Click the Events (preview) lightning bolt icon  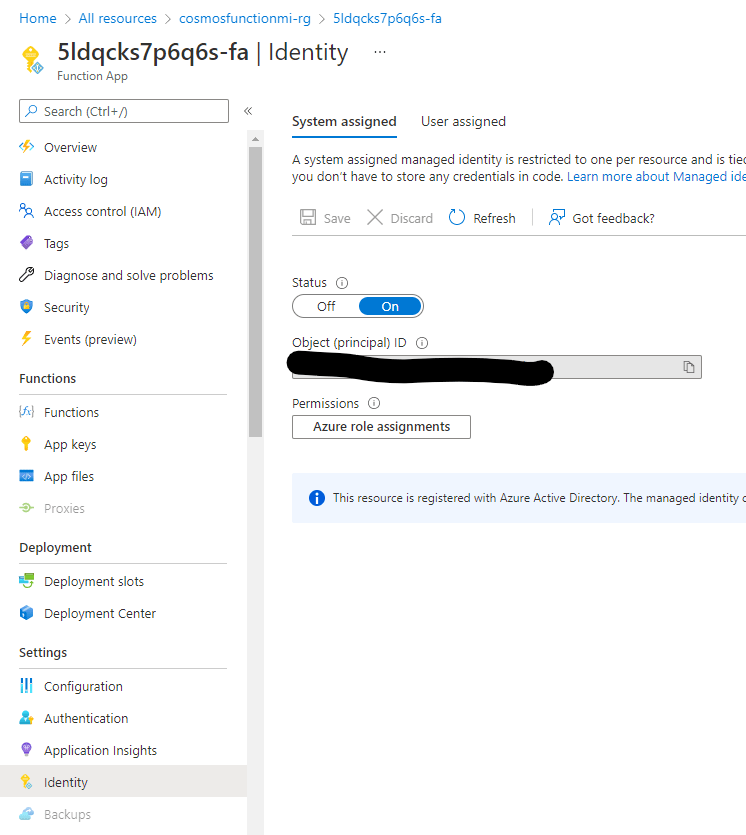point(27,339)
